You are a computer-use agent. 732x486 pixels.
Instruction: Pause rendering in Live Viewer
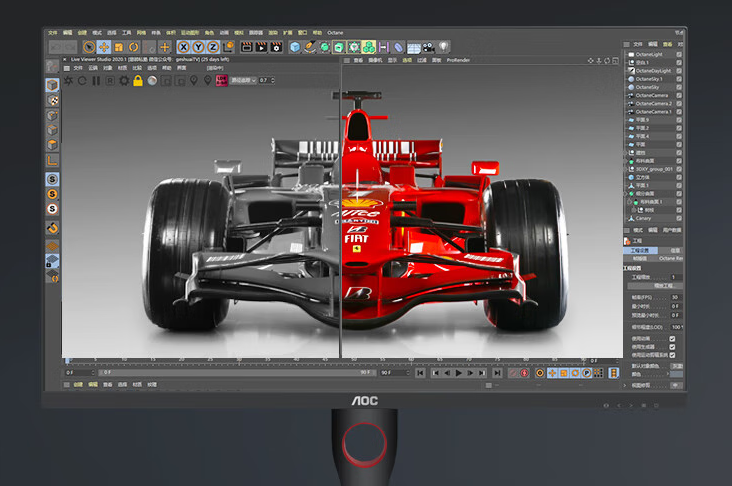click(x=96, y=80)
